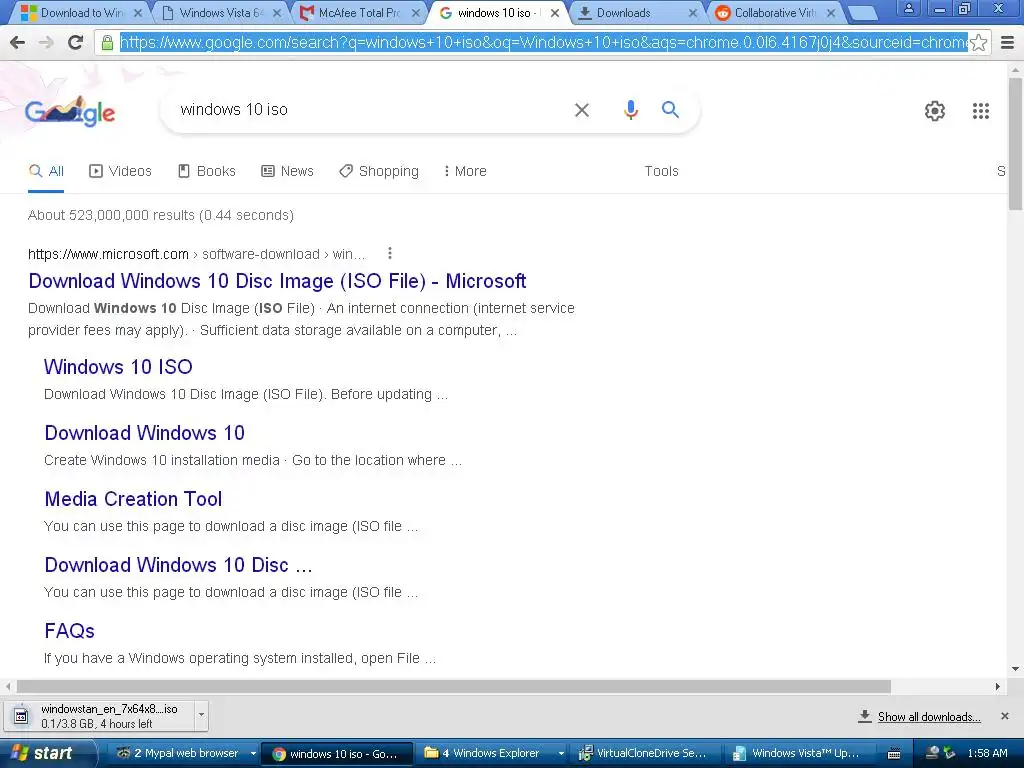The height and width of the screenshot is (768, 1024).
Task: Open the Chrome hamburger menu
Action: 1008,42
